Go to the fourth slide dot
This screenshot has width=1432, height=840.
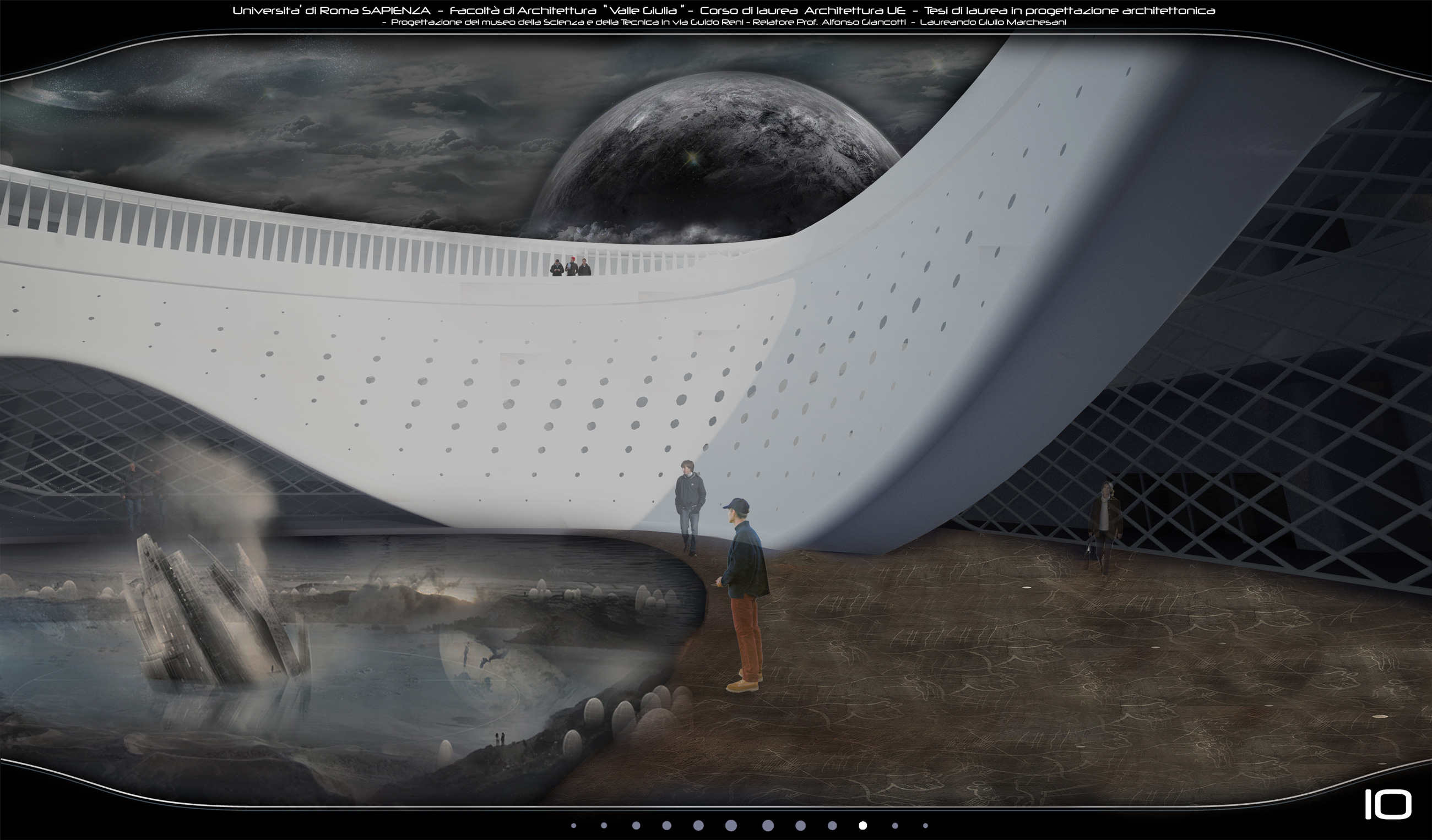tap(666, 826)
